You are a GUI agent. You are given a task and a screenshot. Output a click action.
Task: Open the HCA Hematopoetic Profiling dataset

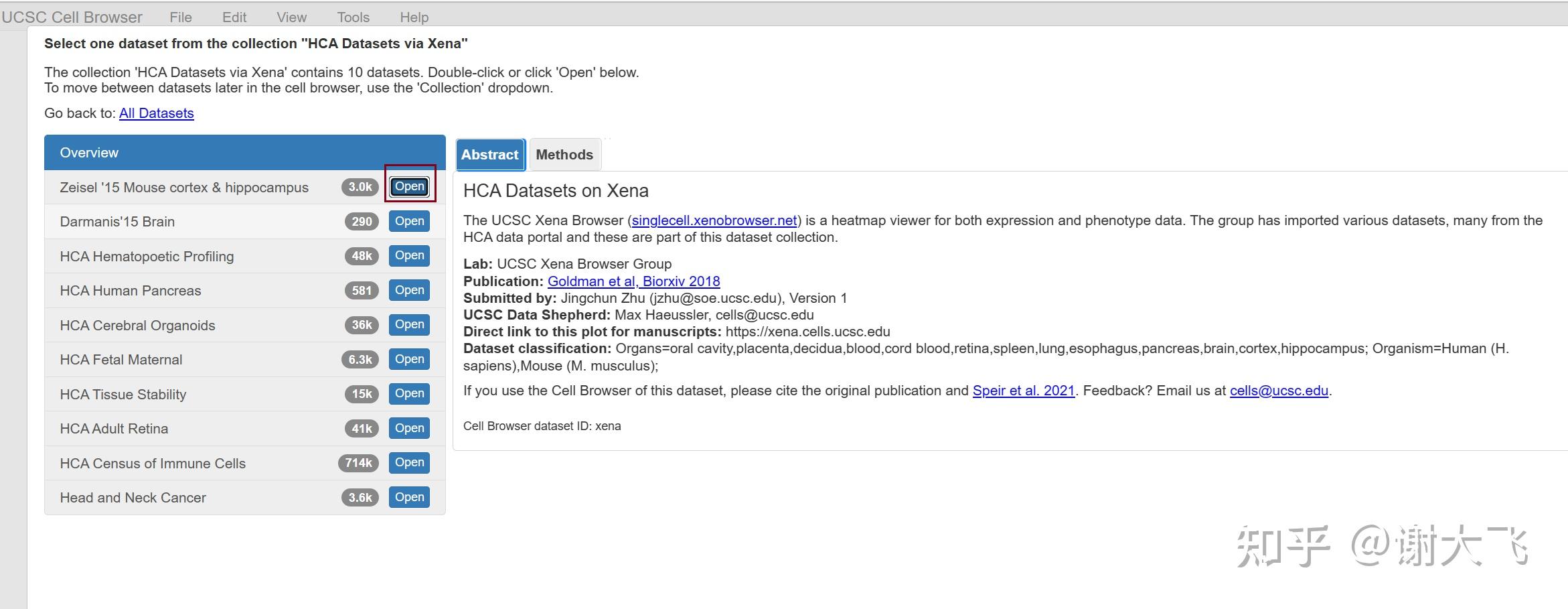[408, 255]
